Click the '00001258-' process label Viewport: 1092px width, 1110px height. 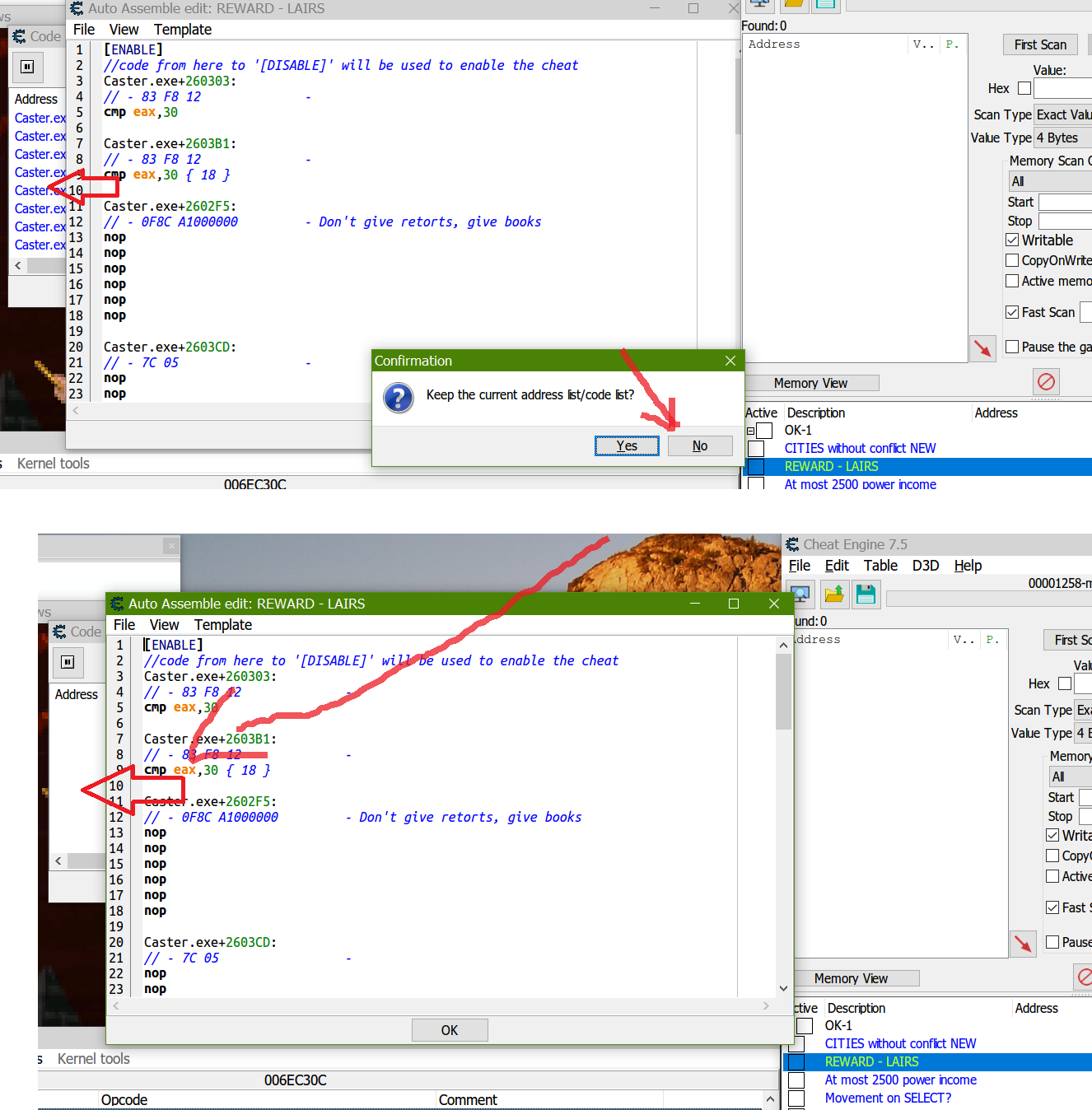[x=1060, y=583]
